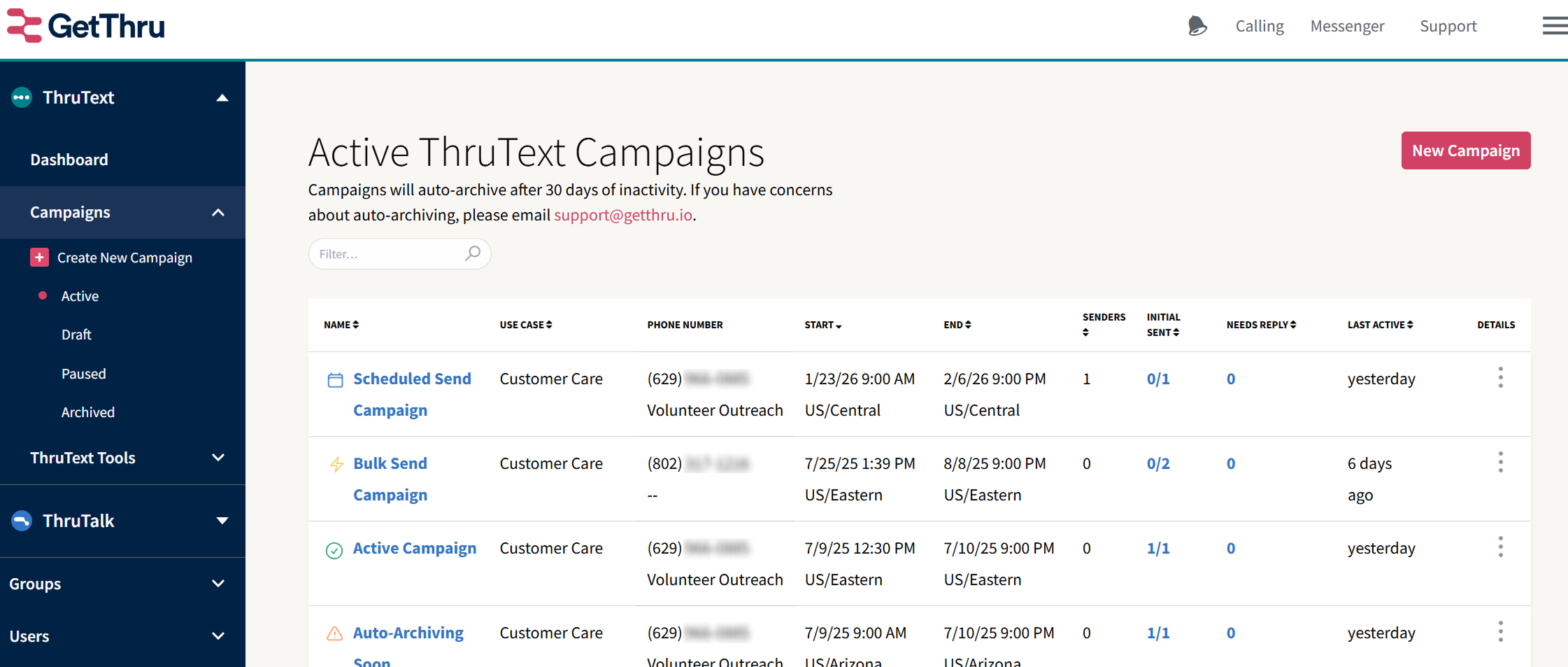Open details menu for Active Campaign
The width and height of the screenshot is (1568, 667).
1500,547
